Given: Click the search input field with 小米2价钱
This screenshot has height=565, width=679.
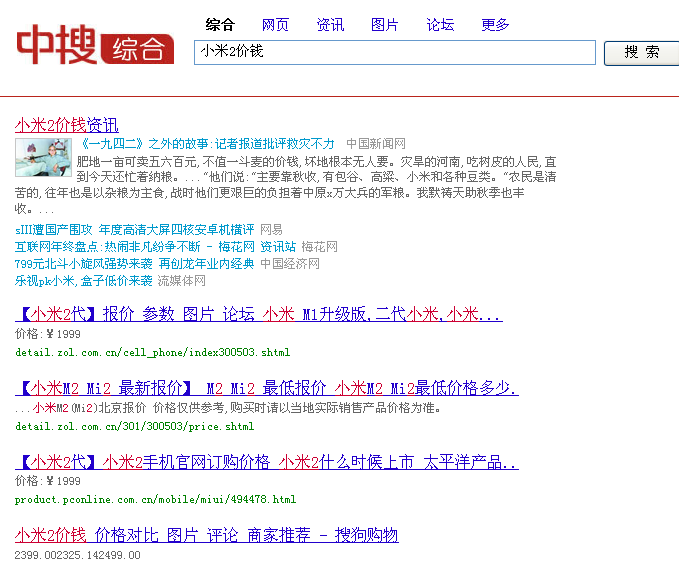Looking at the screenshot, I should [x=394, y=52].
